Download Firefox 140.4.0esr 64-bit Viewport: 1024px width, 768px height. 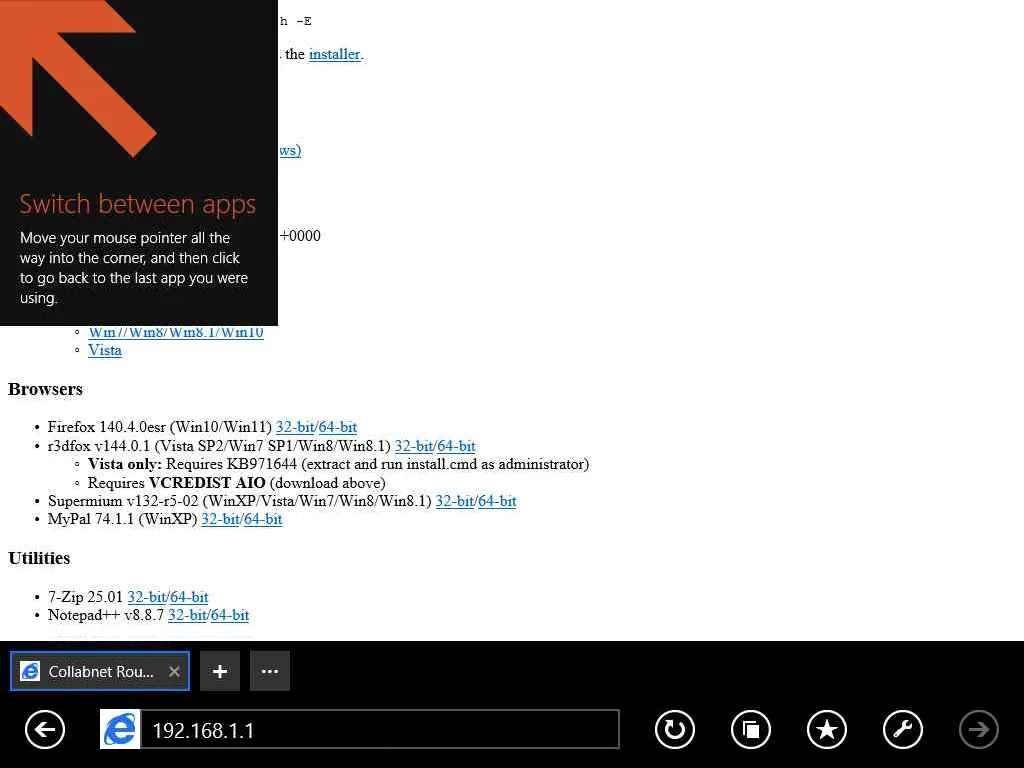coord(338,427)
